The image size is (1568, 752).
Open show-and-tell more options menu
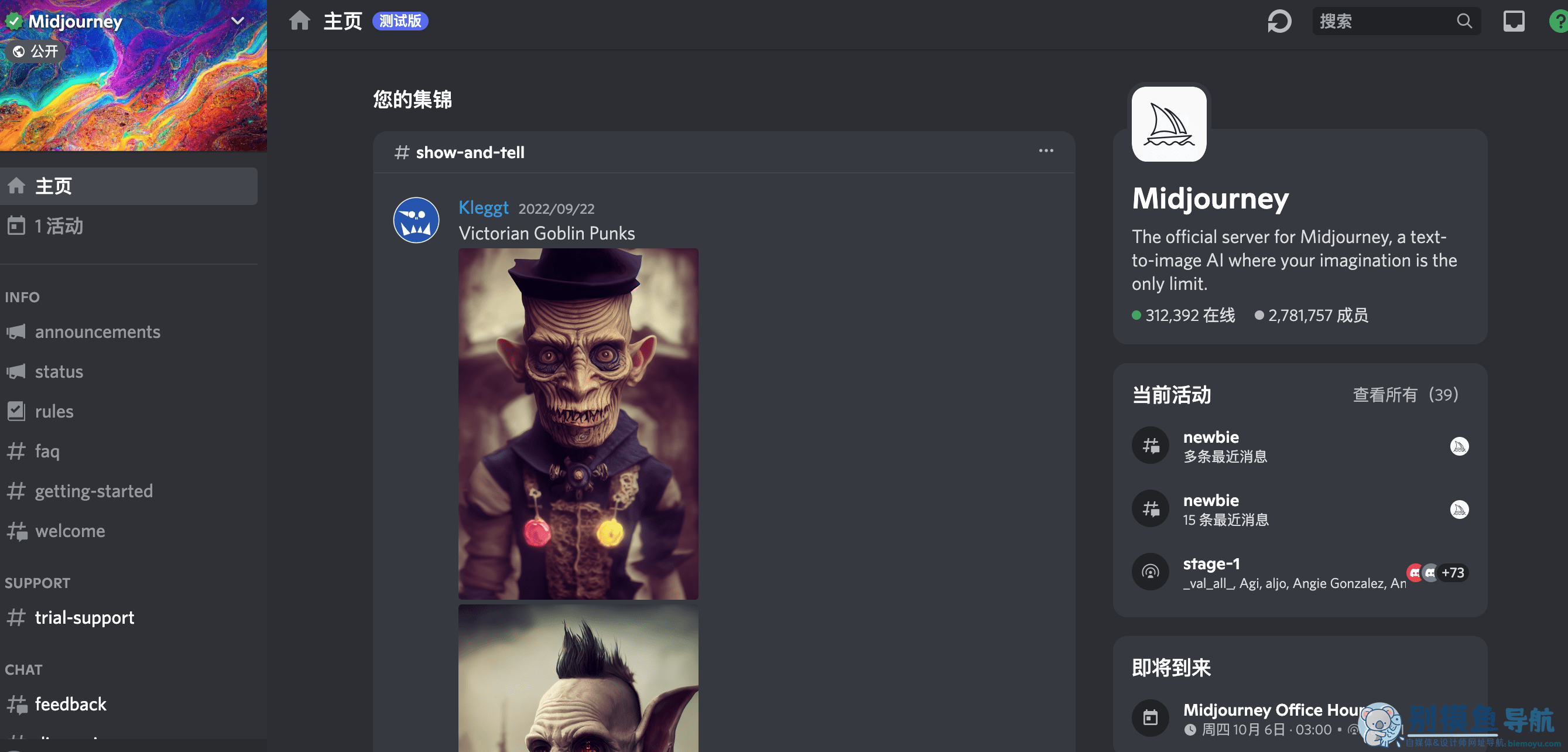pos(1046,151)
